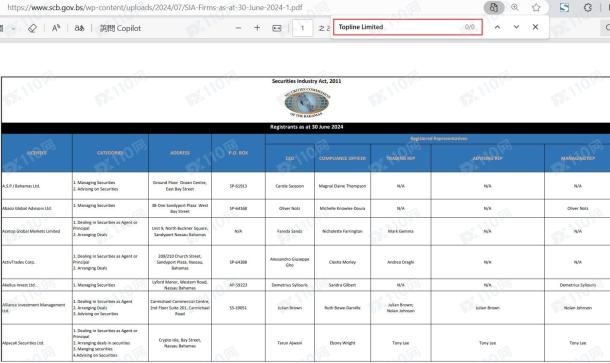The width and height of the screenshot is (610, 363).
Task: Click 'Julian Brown' in the CEO column
Action: [290, 308]
